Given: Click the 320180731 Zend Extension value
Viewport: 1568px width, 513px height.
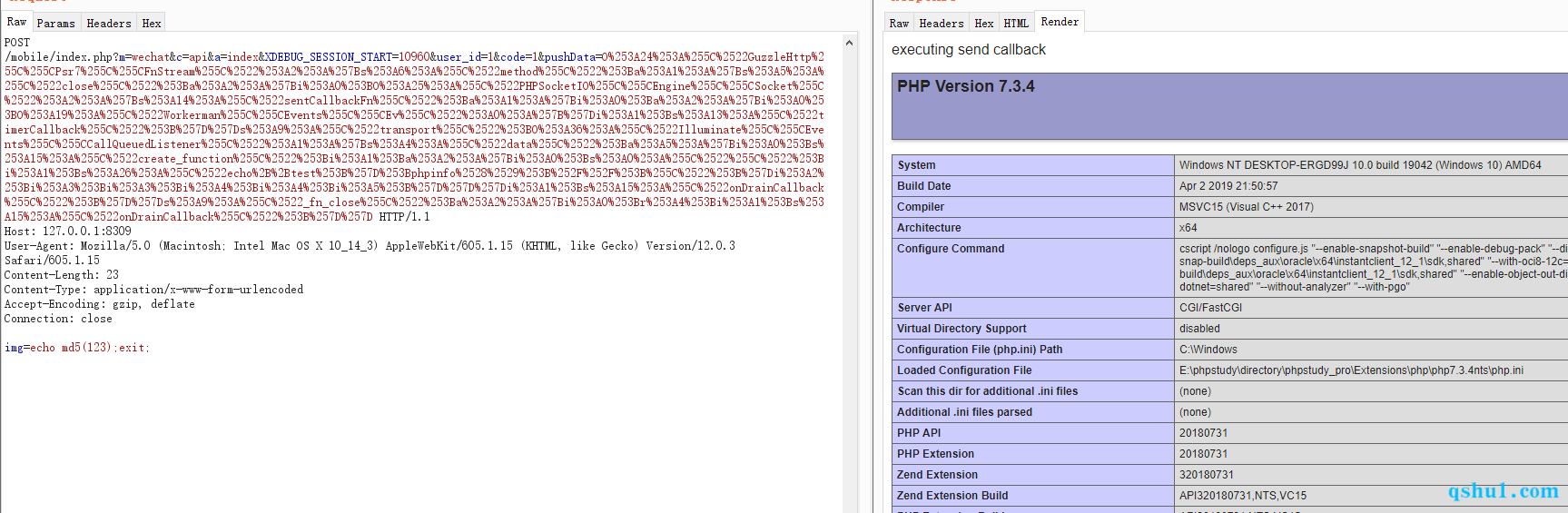Looking at the screenshot, I should pos(1206,475).
